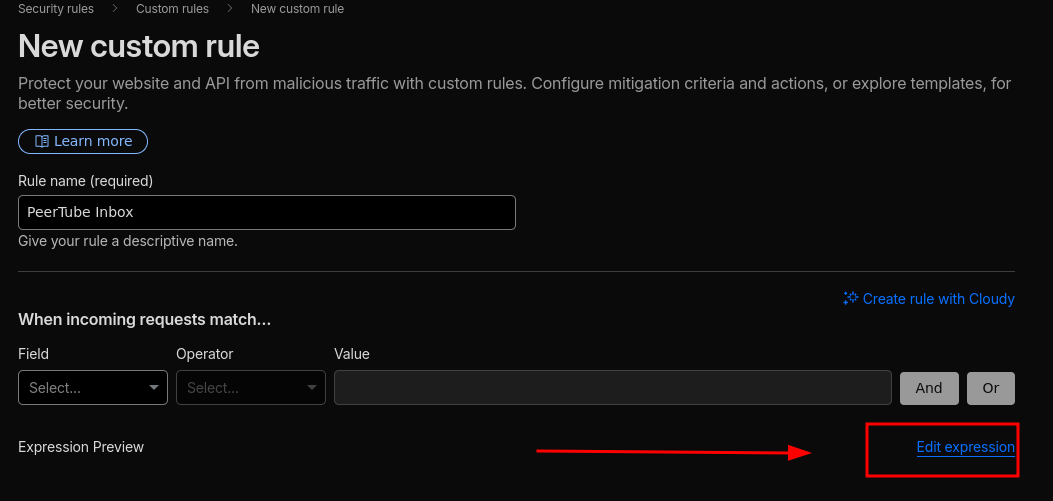
Task: Click the Edit expression link
Action: click(x=965, y=447)
